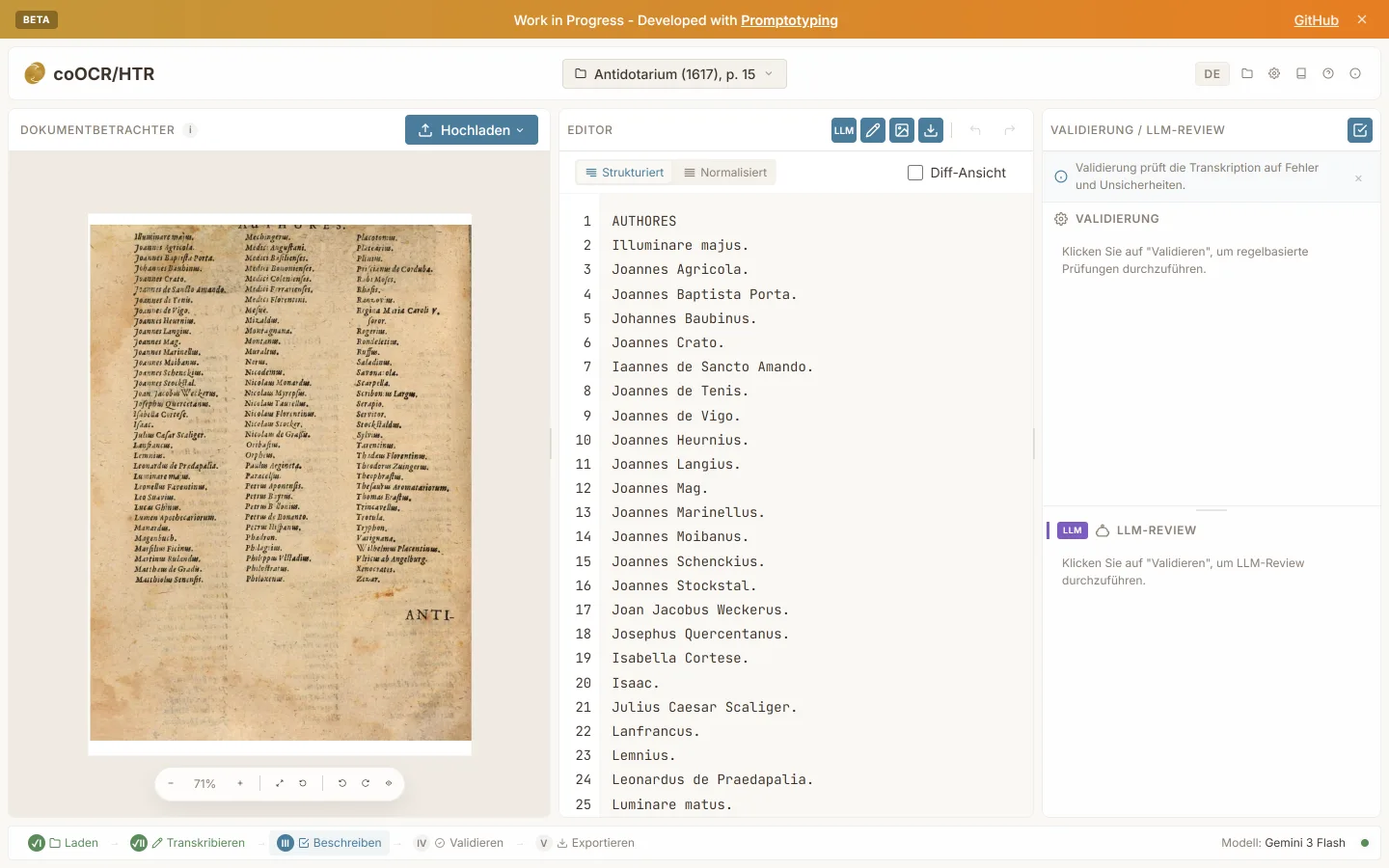Open the Antidotarium (1617), p. 15 dropdown
Image resolution: width=1389 pixels, height=868 pixels.
pos(674,74)
